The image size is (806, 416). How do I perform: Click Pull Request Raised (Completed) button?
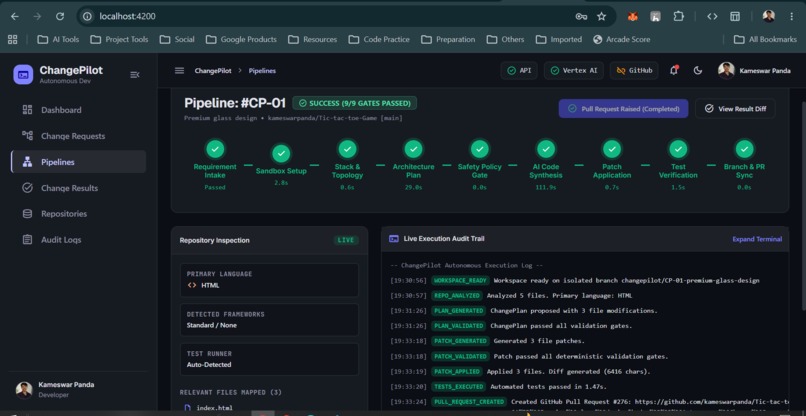624,108
